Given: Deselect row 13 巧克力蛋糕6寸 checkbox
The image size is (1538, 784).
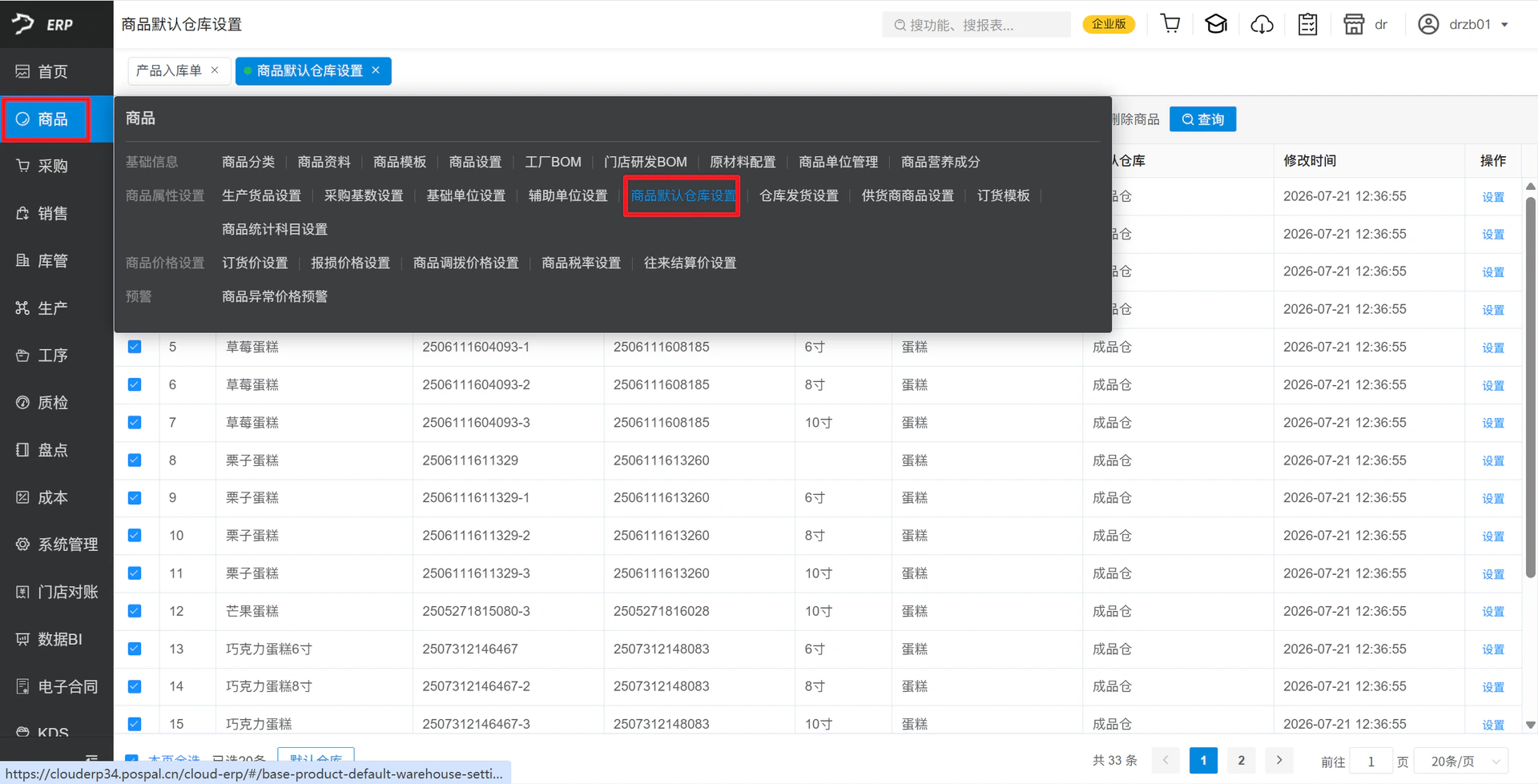Looking at the screenshot, I should [x=135, y=649].
